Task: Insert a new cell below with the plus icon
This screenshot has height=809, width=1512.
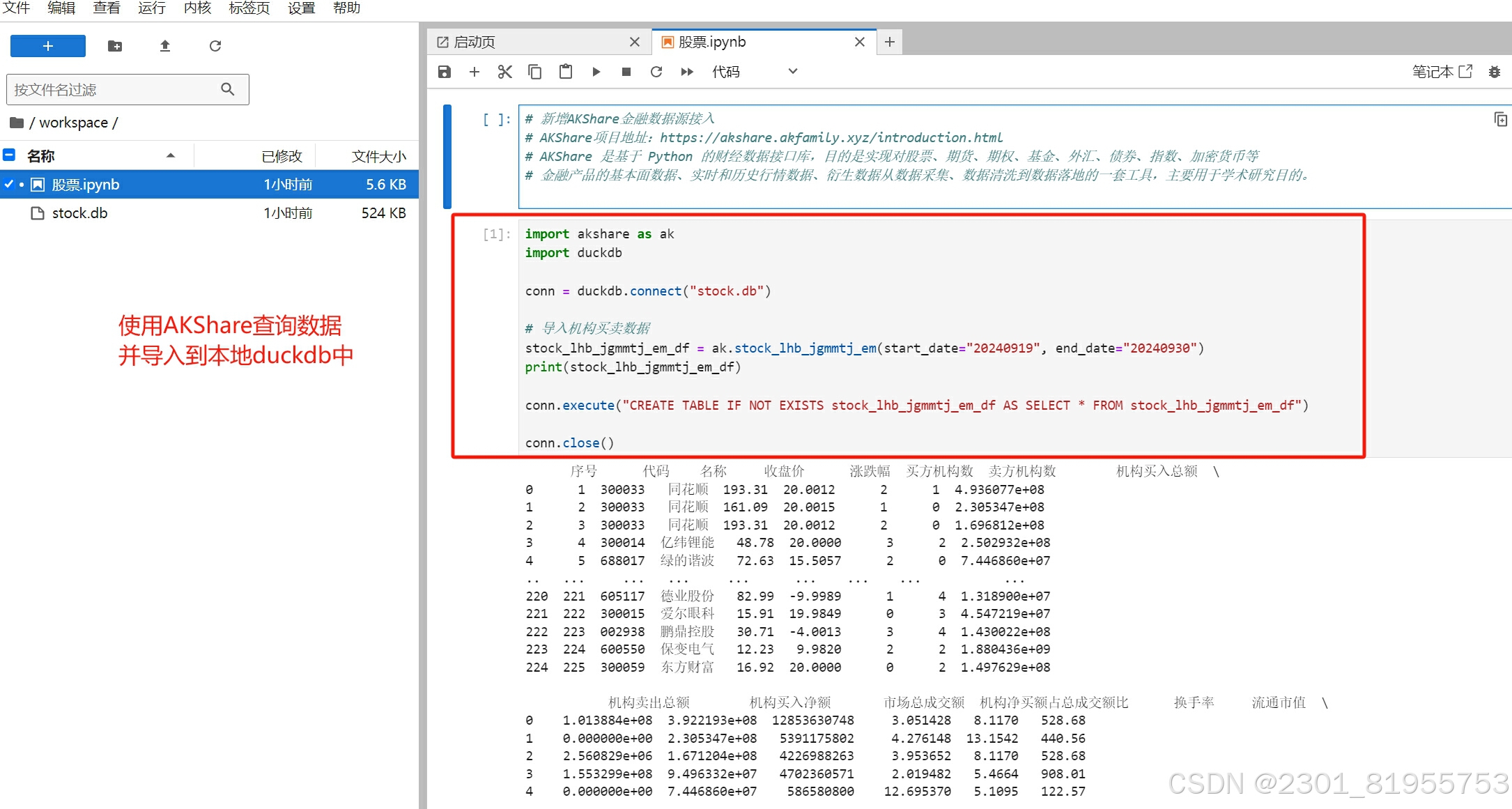Action: click(x=475, y=72)
